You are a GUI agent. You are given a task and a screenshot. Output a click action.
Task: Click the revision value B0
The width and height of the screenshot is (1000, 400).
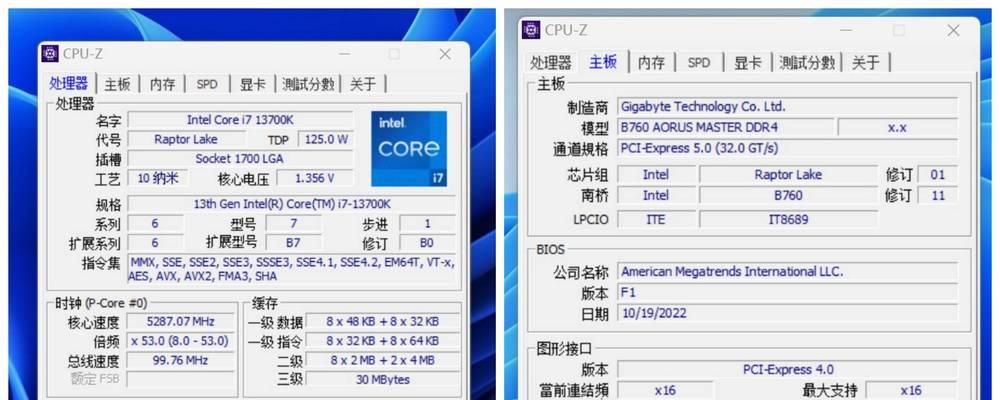(x=427, y=242)
